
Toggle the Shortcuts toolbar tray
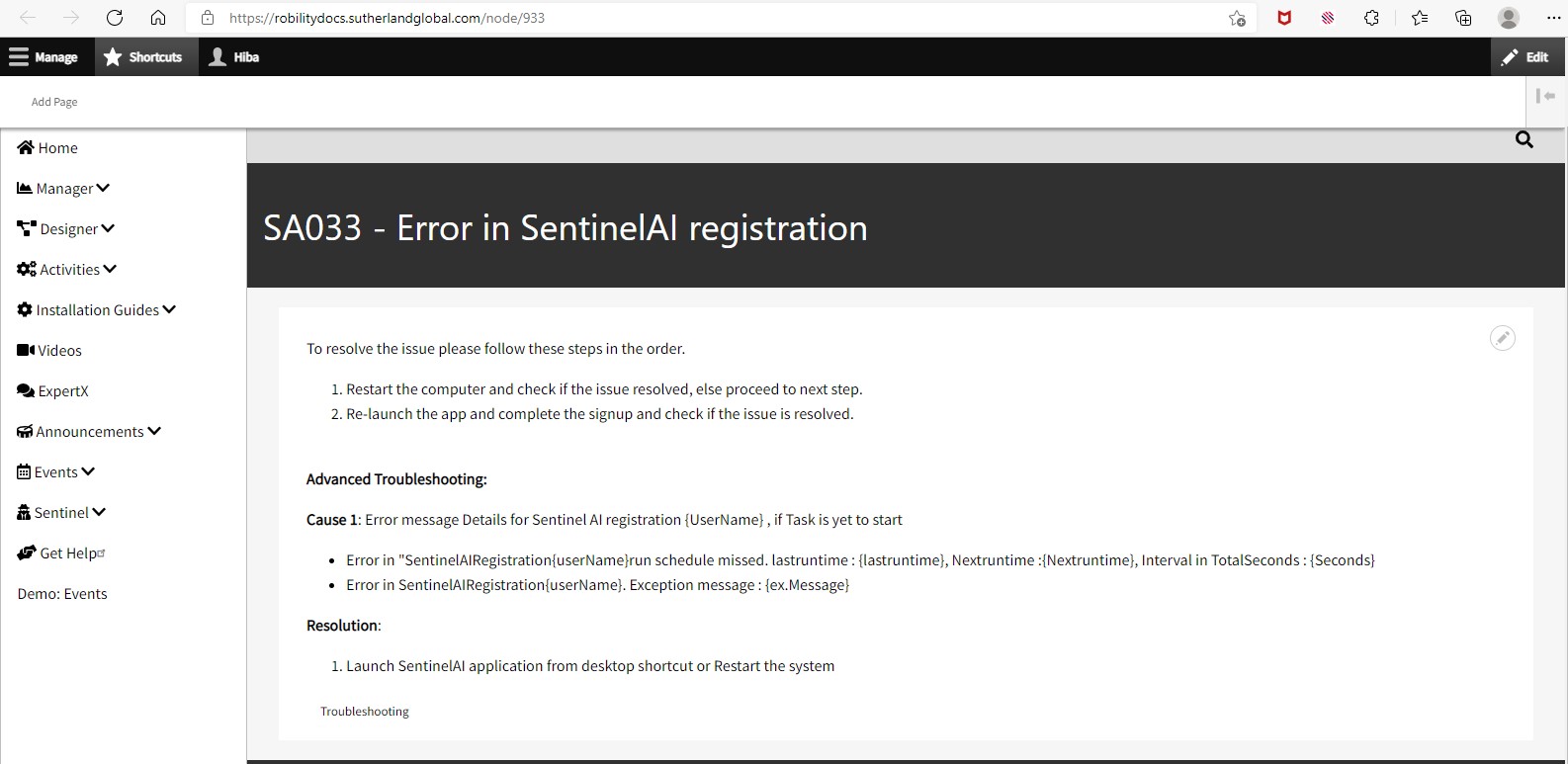(143, 57)
